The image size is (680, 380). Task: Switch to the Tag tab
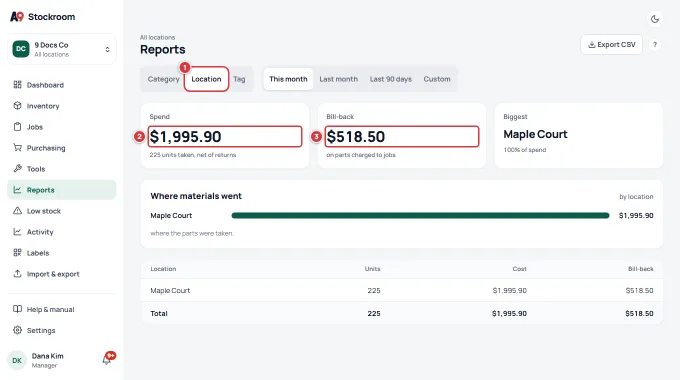point(239,79)
